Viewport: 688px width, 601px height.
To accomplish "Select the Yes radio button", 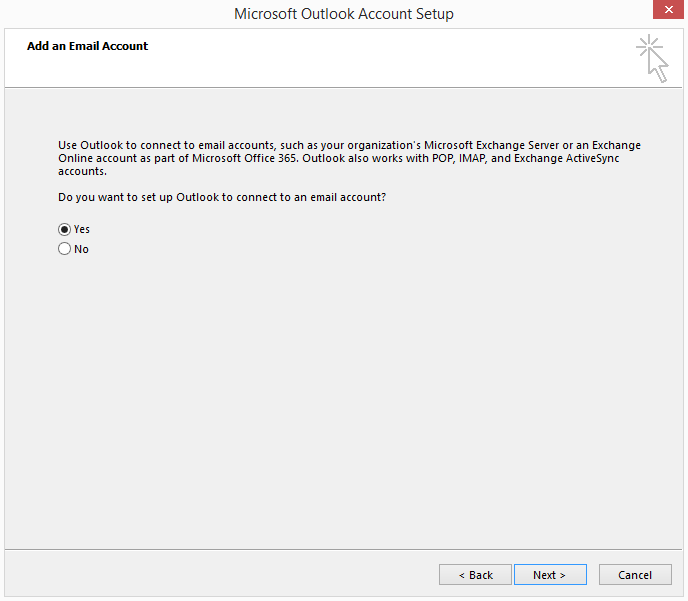I will pyautogui.click(x=65, y=229).
